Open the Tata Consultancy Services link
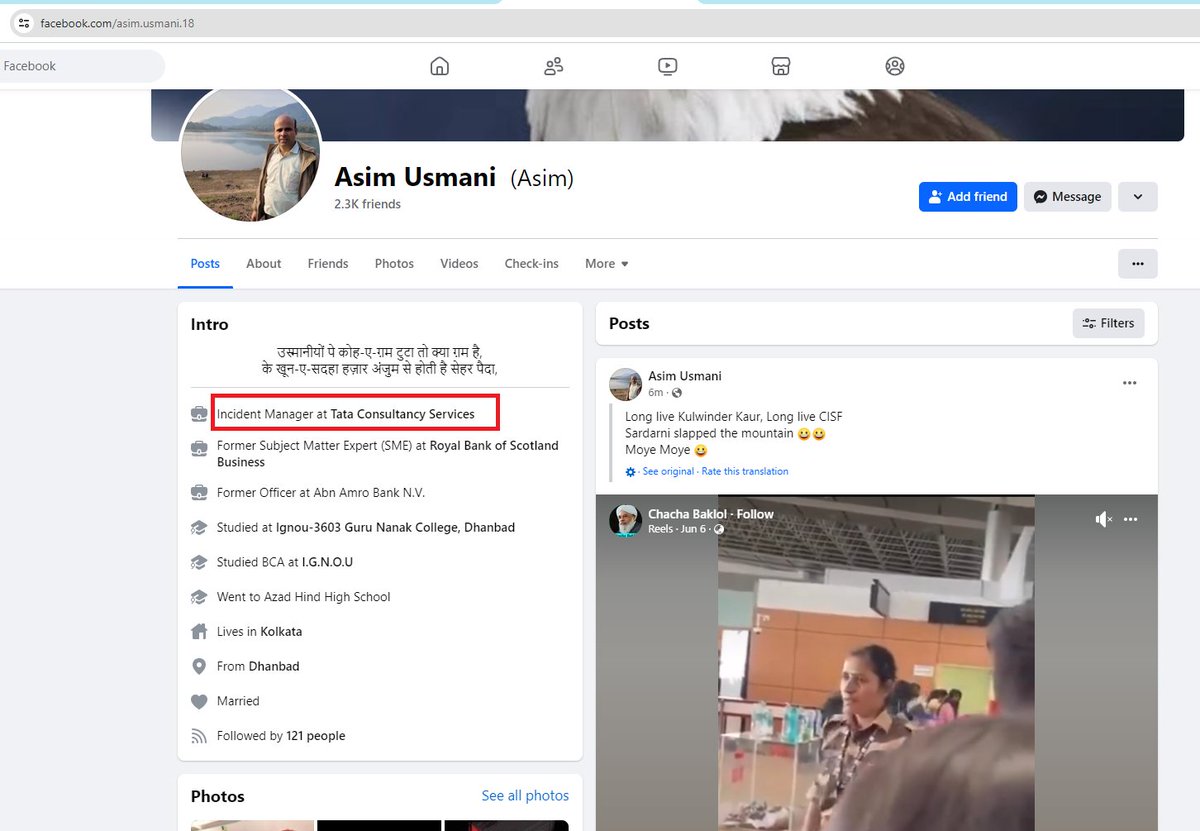This screenshot has height=831, width=1200. 403,414
